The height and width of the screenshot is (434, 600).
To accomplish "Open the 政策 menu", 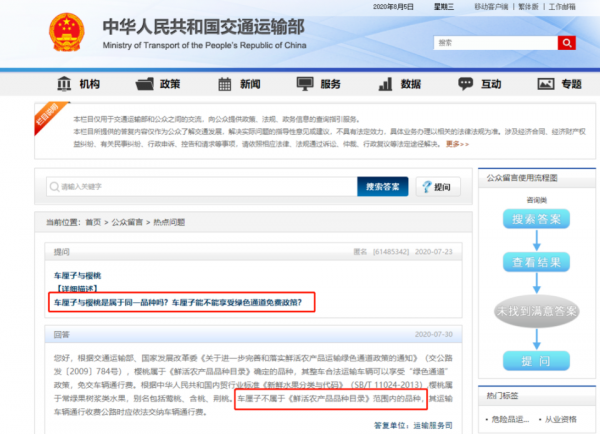I will (x=170, y=84).
